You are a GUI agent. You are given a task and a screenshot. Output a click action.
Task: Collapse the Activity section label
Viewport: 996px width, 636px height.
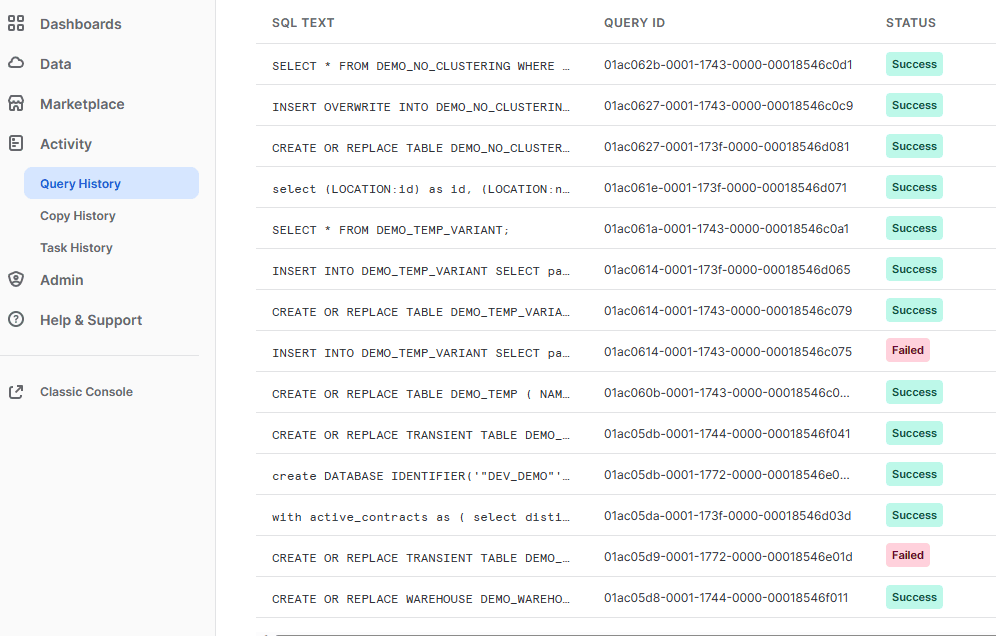pos(66,144)
